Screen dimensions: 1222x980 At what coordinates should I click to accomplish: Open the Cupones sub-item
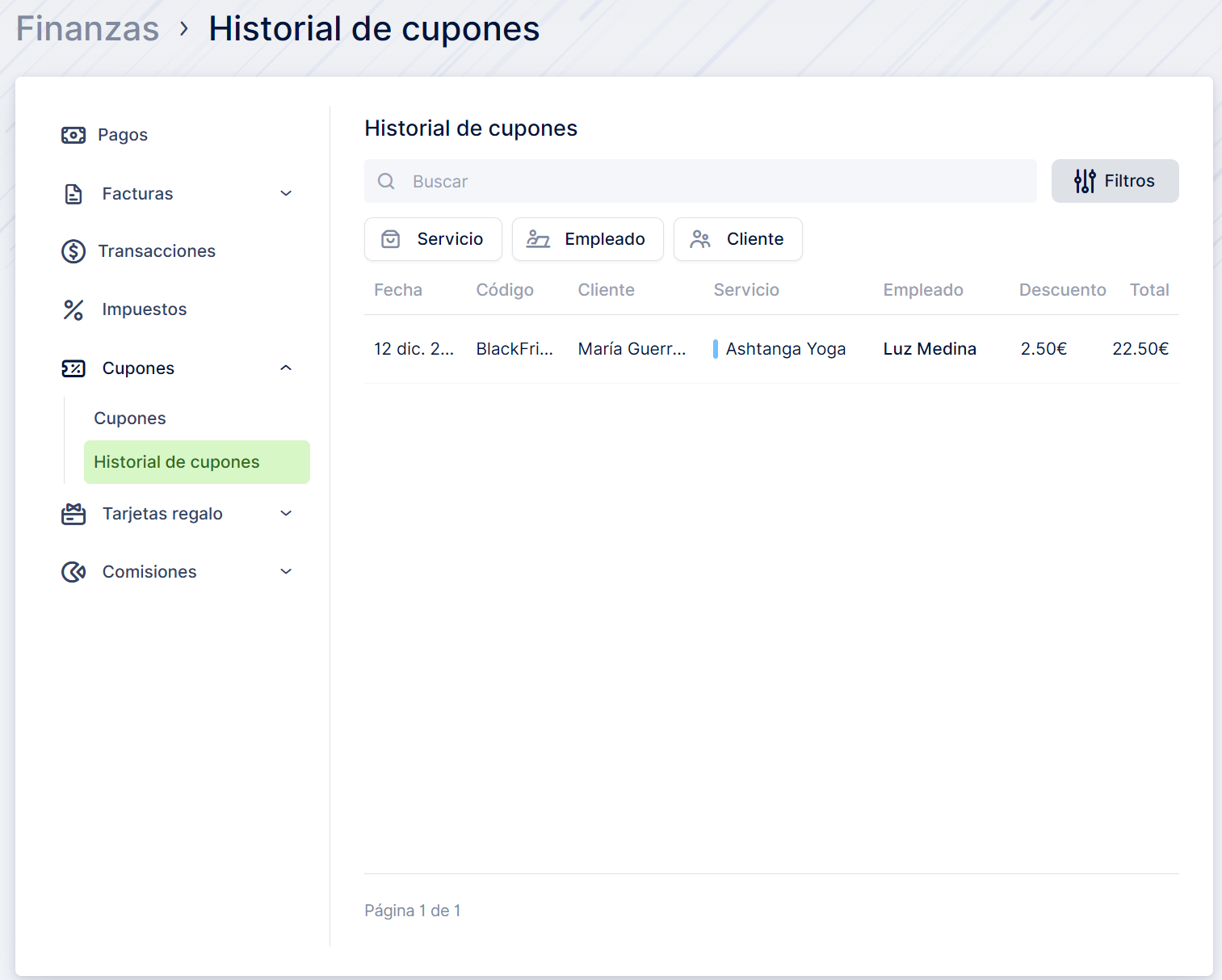point(130,418)
